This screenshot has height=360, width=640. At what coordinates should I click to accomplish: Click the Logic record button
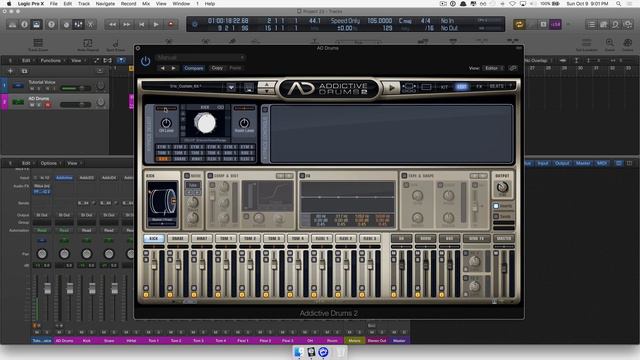[x=171, y=24]
